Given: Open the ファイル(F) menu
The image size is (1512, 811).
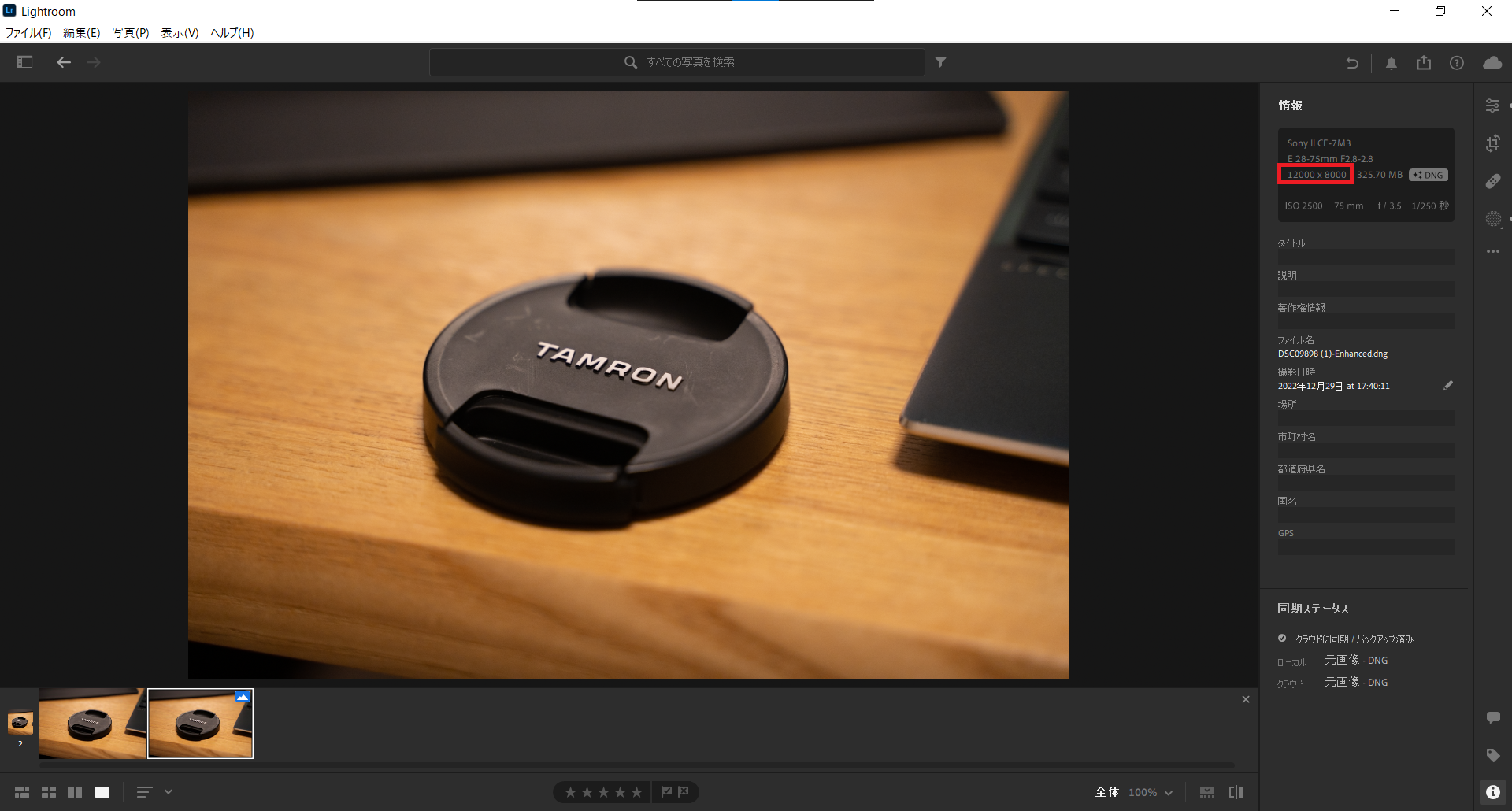Looking at the screenshot, I should [28, 32].
